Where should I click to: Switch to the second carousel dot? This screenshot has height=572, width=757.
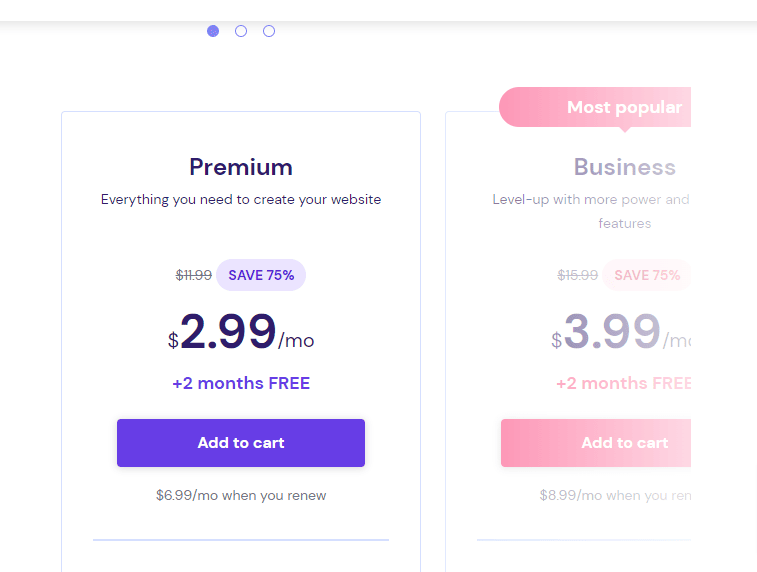point(241,31)
